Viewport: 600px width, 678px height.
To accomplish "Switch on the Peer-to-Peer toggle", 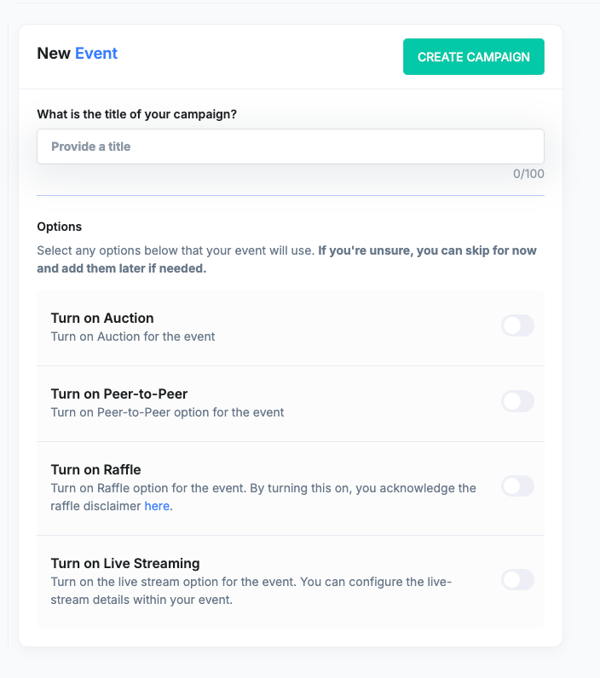I will (x=517, y=401).
